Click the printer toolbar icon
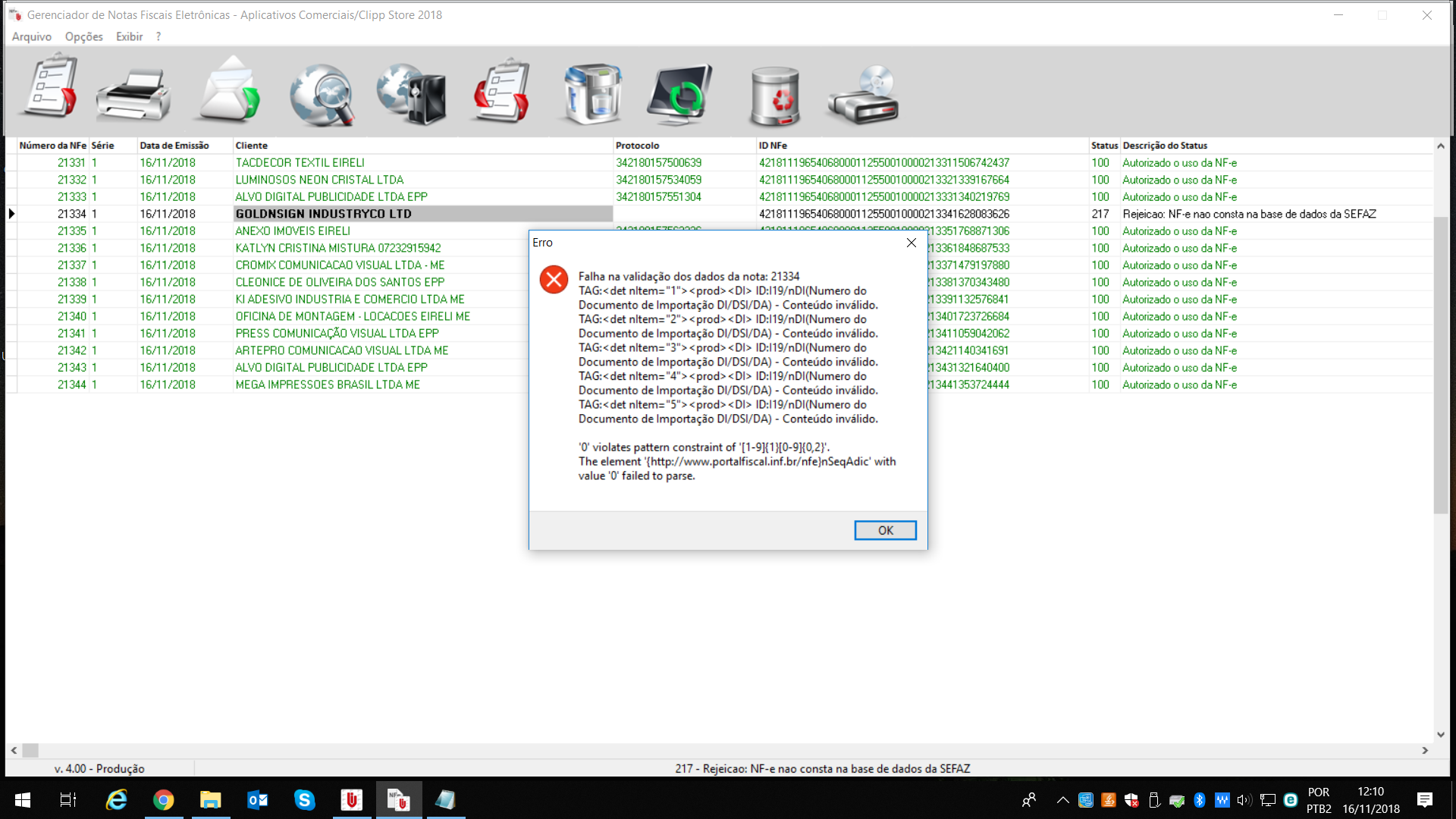1456x819 pixels. (133, 94)
